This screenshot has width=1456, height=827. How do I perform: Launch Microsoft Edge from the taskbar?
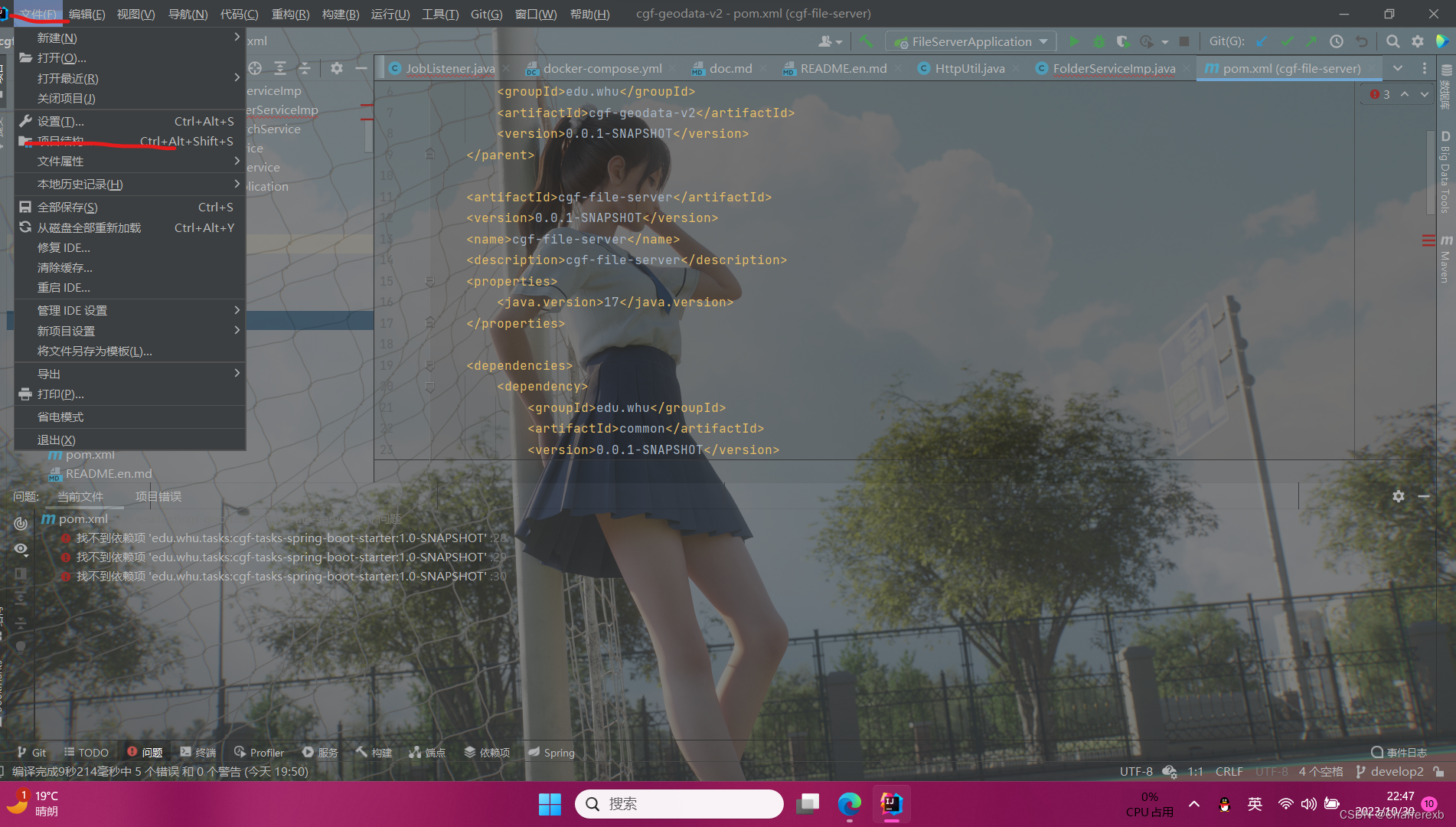click(849, 804)
